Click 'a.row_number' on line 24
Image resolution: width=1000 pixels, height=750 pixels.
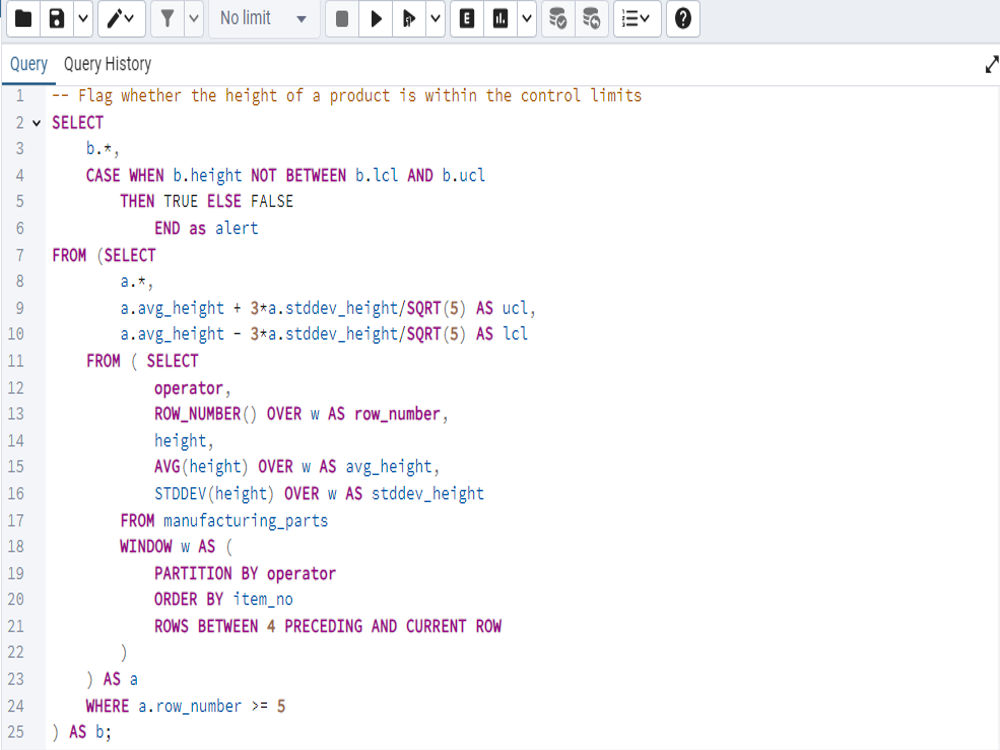(190, 706)
